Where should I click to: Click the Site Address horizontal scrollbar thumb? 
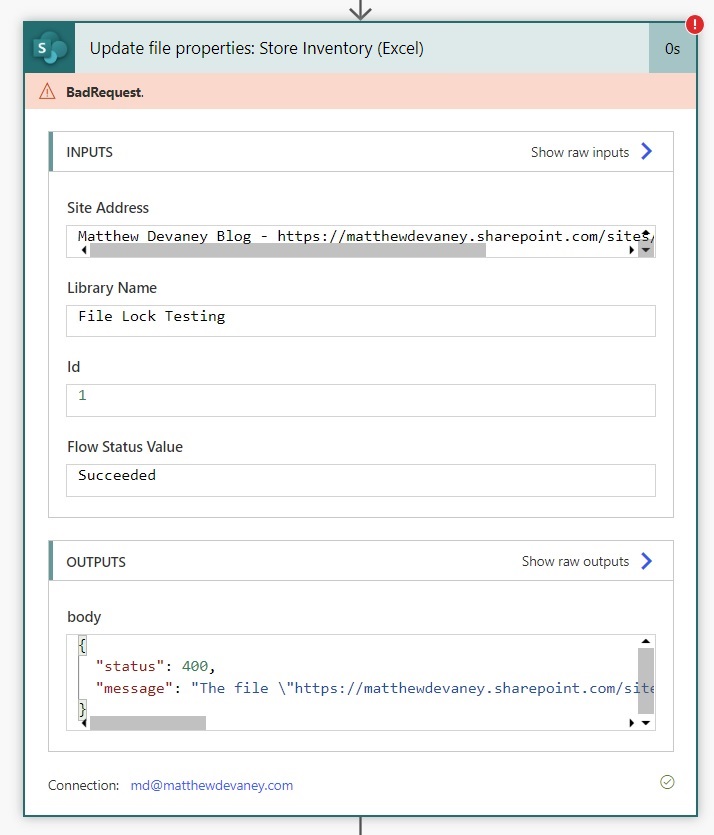[x=288, y=251]
